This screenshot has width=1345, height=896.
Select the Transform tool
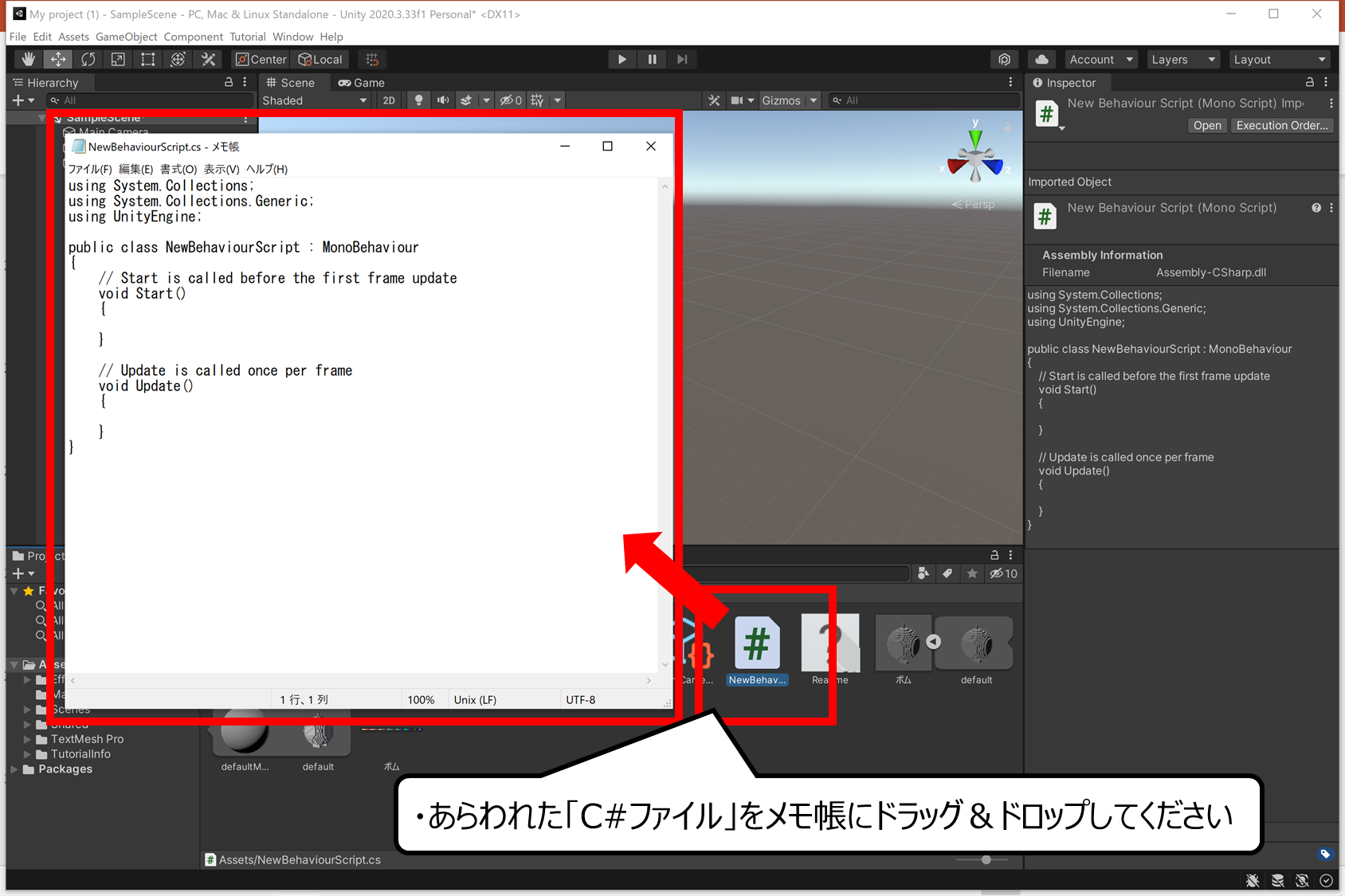[x=178, y=59]
